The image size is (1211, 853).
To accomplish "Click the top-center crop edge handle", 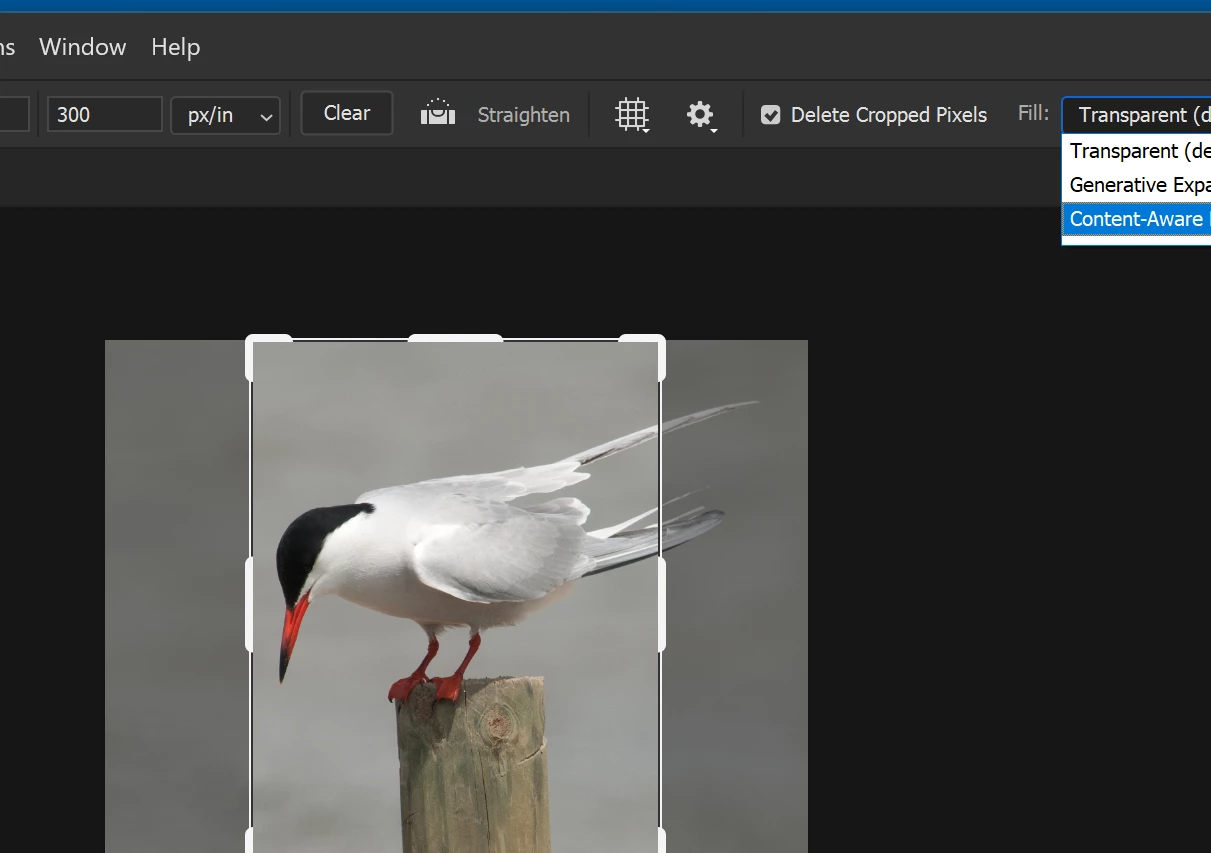I will (455, 340).
